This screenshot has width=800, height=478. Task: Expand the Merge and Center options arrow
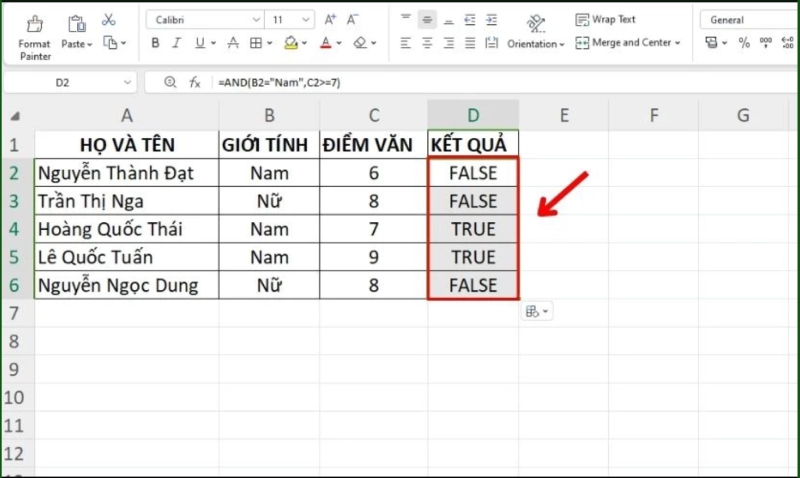(x=678, y=43)
